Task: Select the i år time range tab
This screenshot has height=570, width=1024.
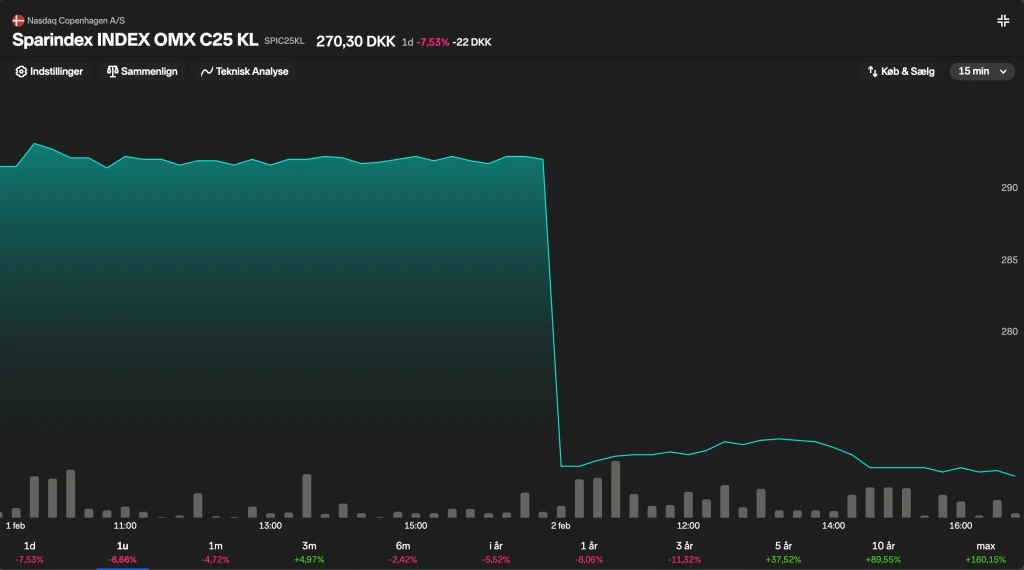Action: coord(496,552)
